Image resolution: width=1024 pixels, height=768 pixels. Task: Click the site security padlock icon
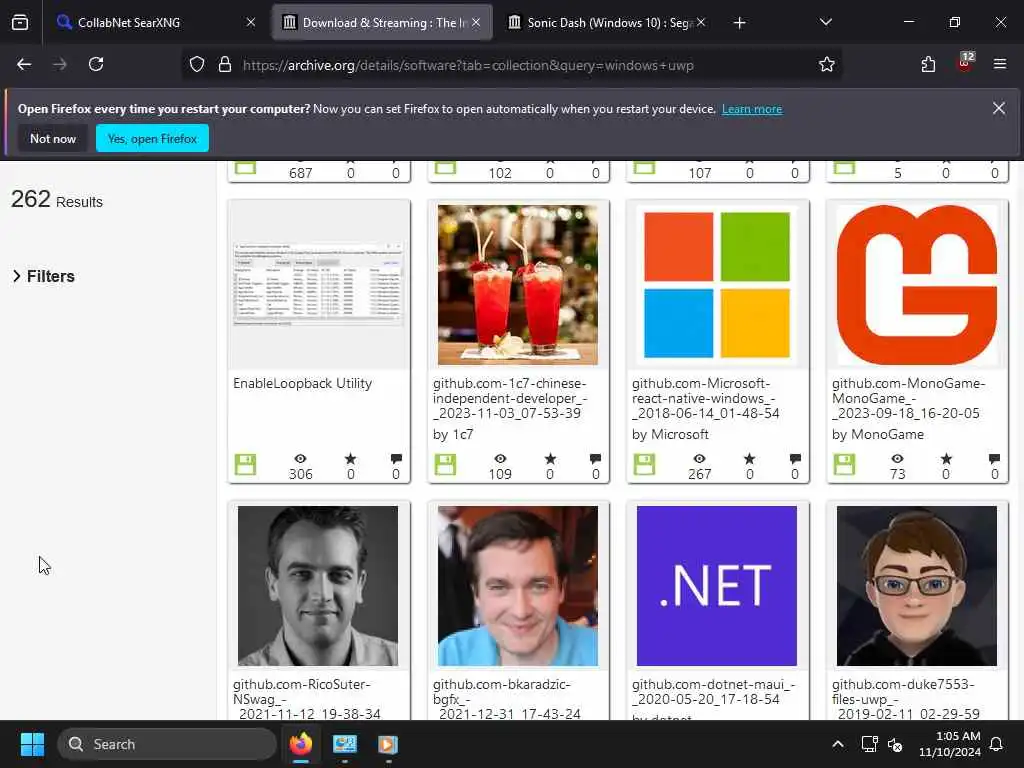[225, 65]
